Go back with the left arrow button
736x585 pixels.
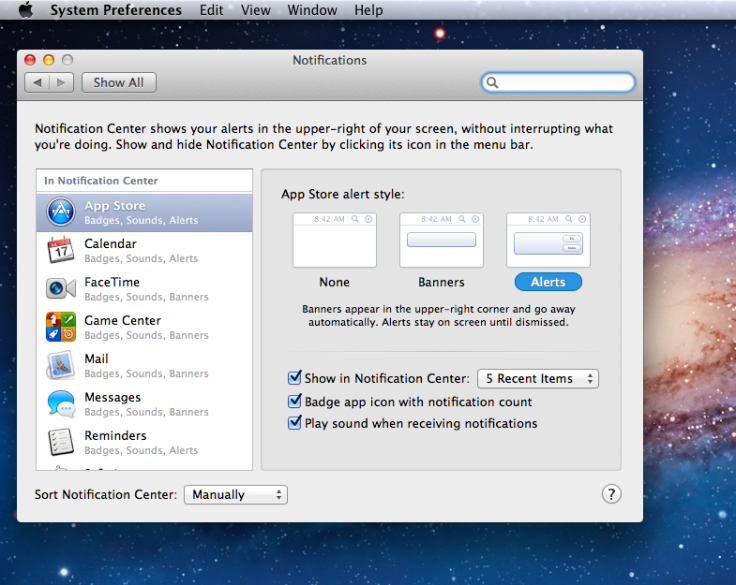click(x=37, y=83)
